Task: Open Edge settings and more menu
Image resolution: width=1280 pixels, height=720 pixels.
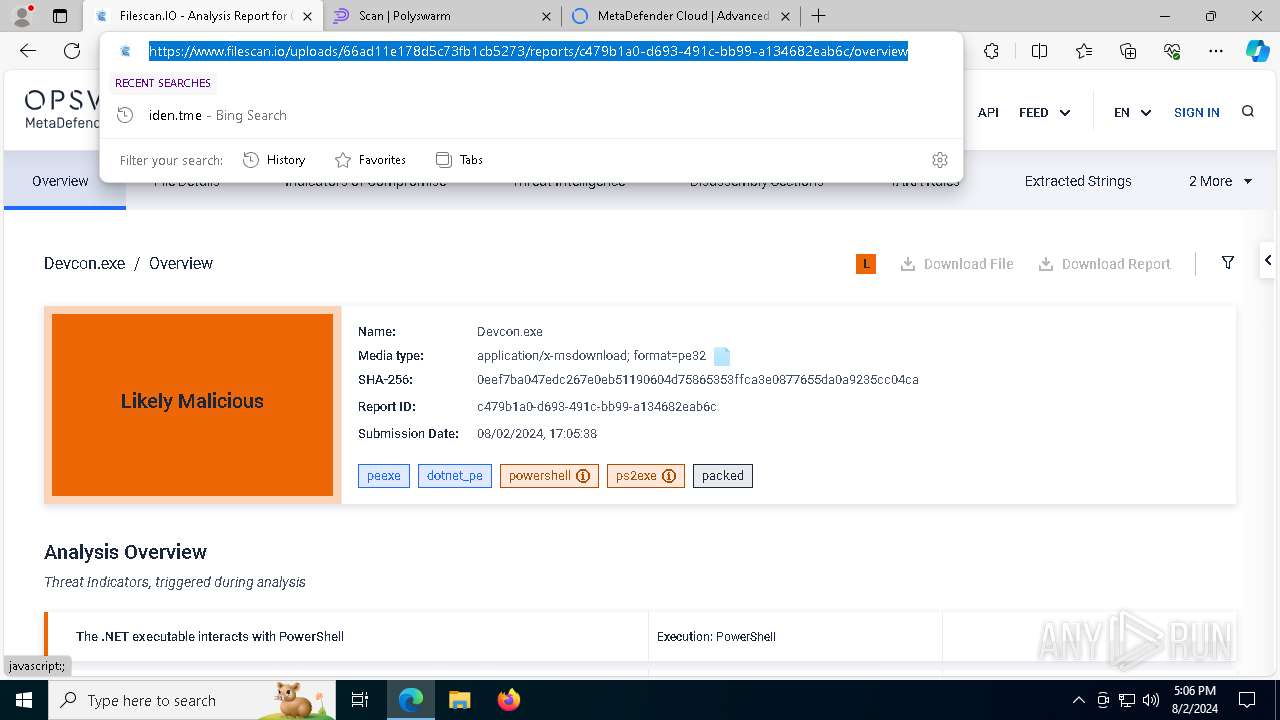Action: [1216, 51]
